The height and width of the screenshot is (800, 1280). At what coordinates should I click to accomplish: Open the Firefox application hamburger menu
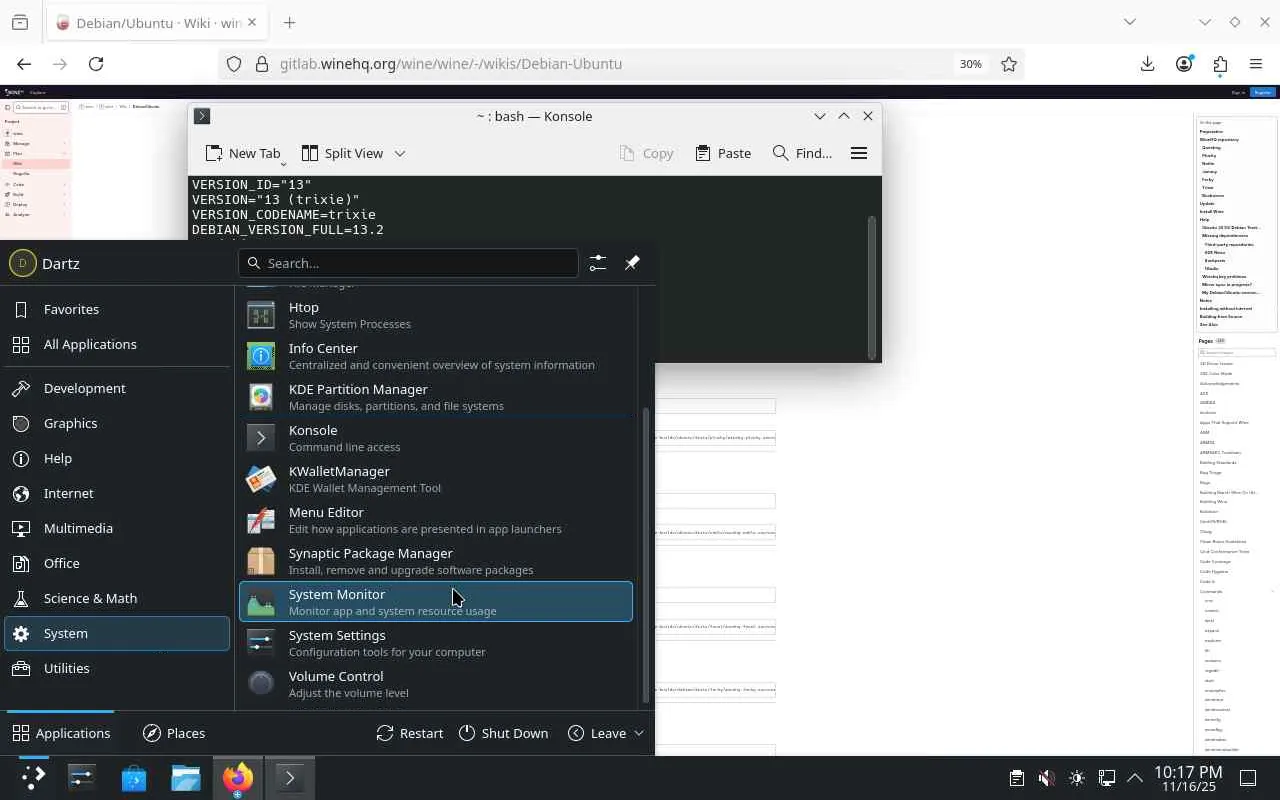click(1256, 64)
